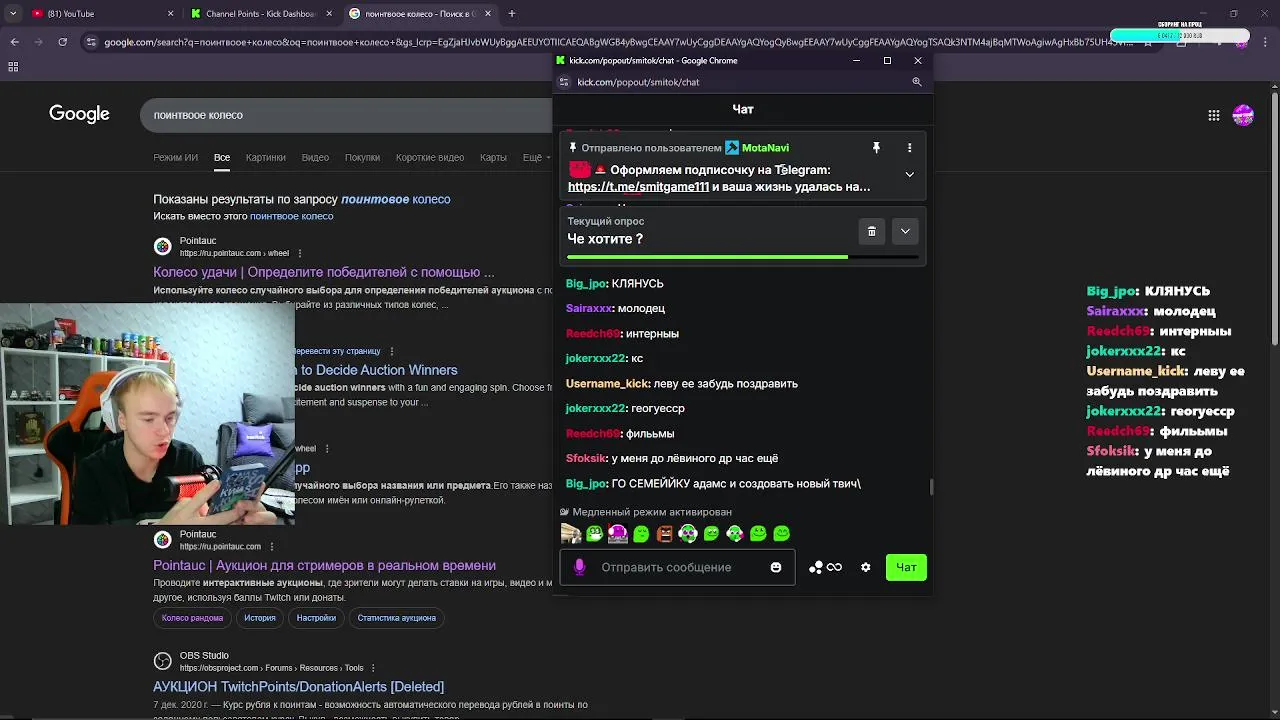Go back in Chrome browser
Viewport: 1280px width, 720px height.
[x=14, y=42]
